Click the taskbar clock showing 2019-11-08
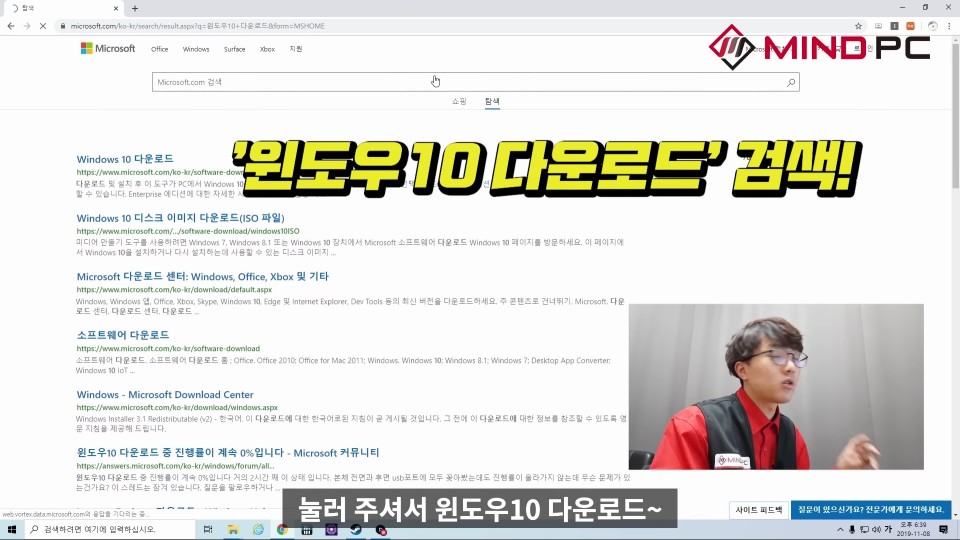960x540 pixels. click(913, 530)
